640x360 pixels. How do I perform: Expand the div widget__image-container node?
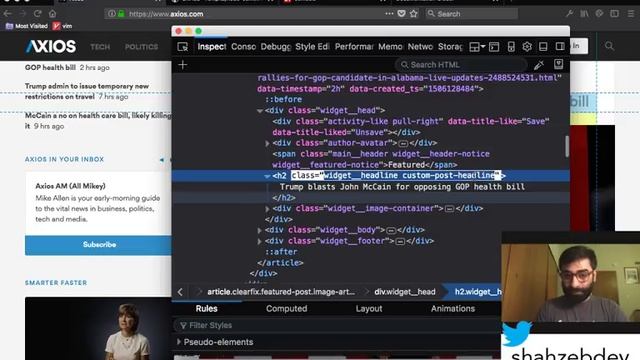[267, 209]
